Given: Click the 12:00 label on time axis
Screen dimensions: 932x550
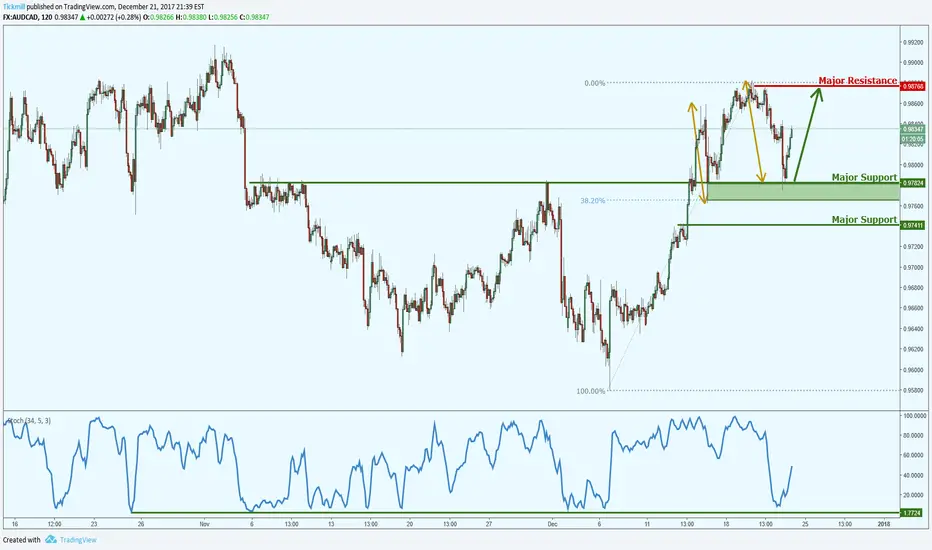Looking at the screenshot, I should click(55, 524).
